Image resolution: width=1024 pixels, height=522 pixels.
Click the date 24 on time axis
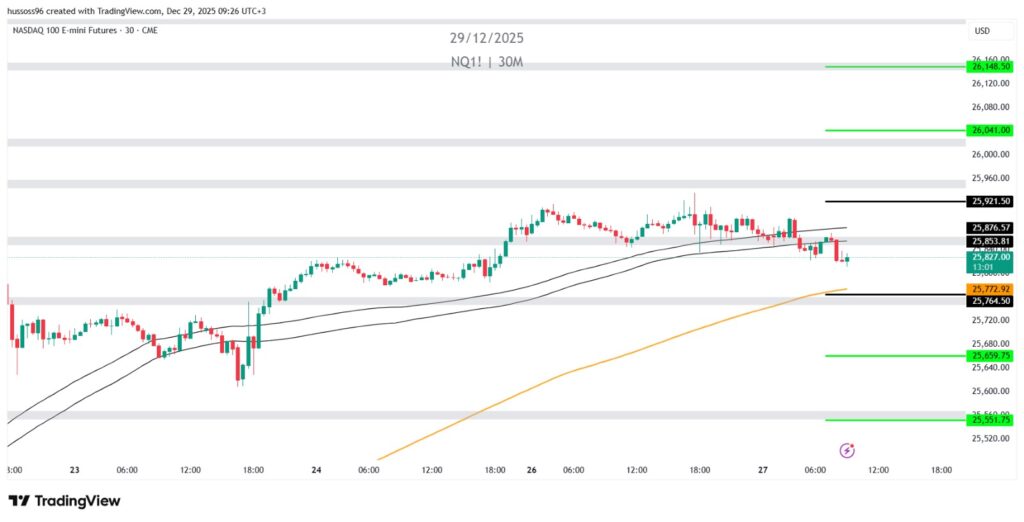[x=316, y=469]
